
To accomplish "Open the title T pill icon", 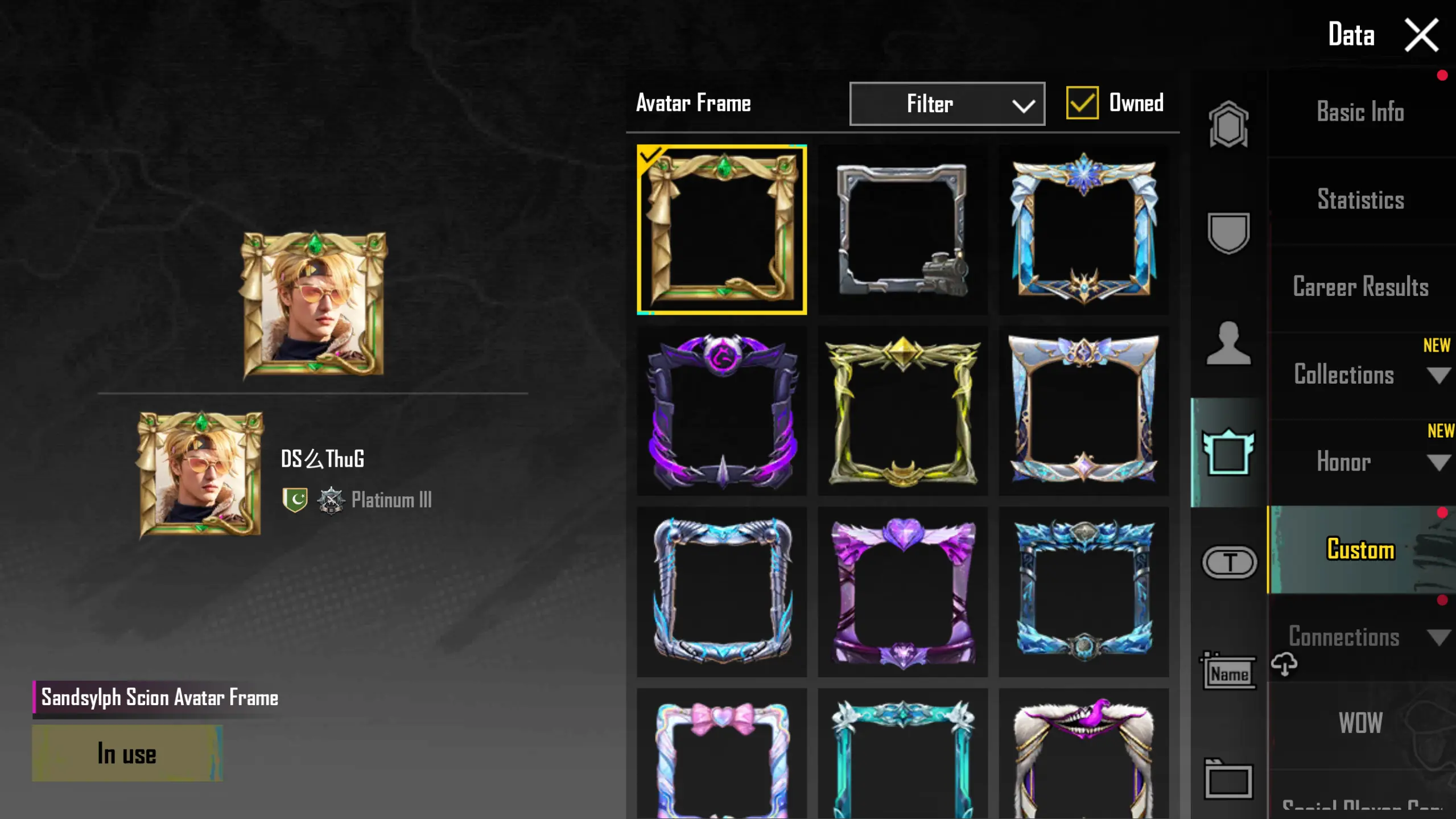I will (1229, 562).
